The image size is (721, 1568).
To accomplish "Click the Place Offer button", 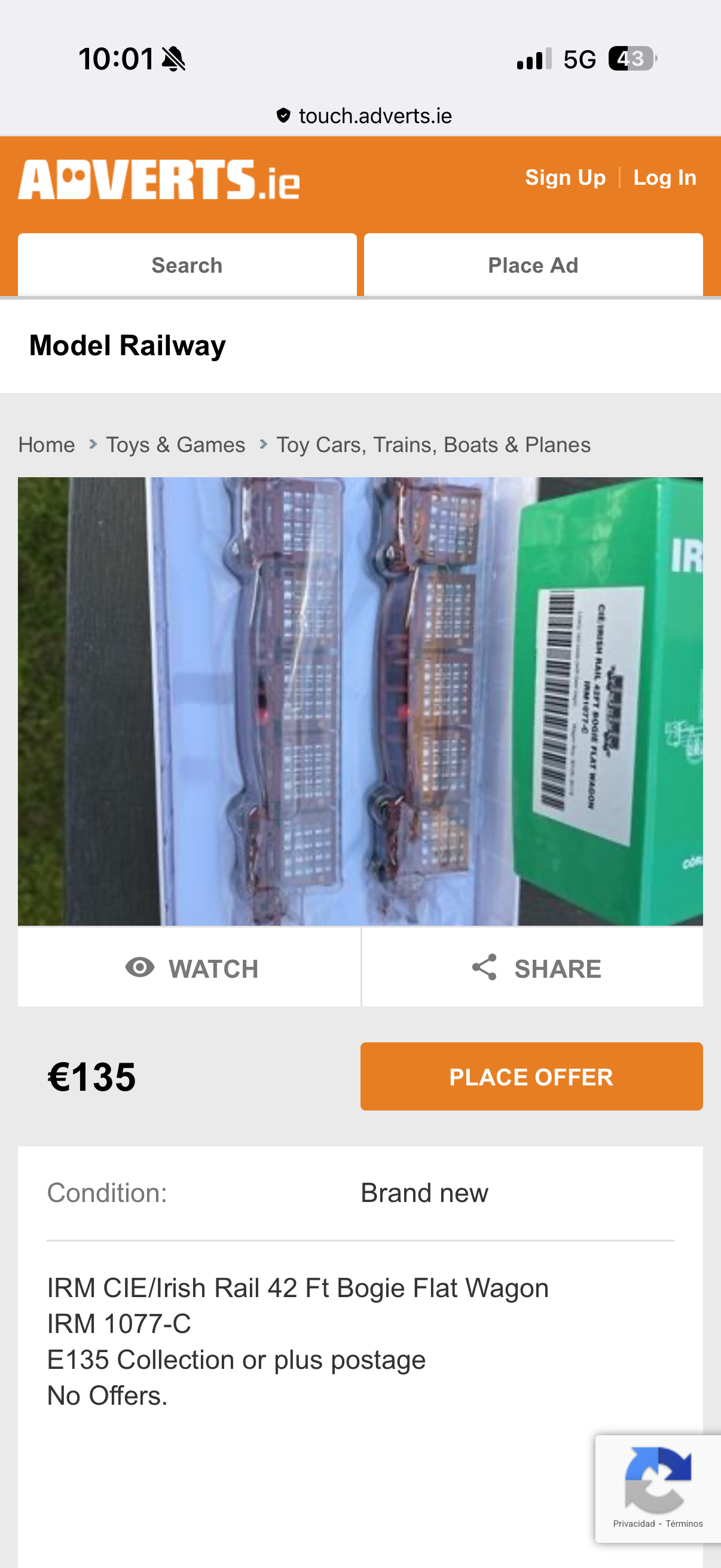I will click(531, 1076).
